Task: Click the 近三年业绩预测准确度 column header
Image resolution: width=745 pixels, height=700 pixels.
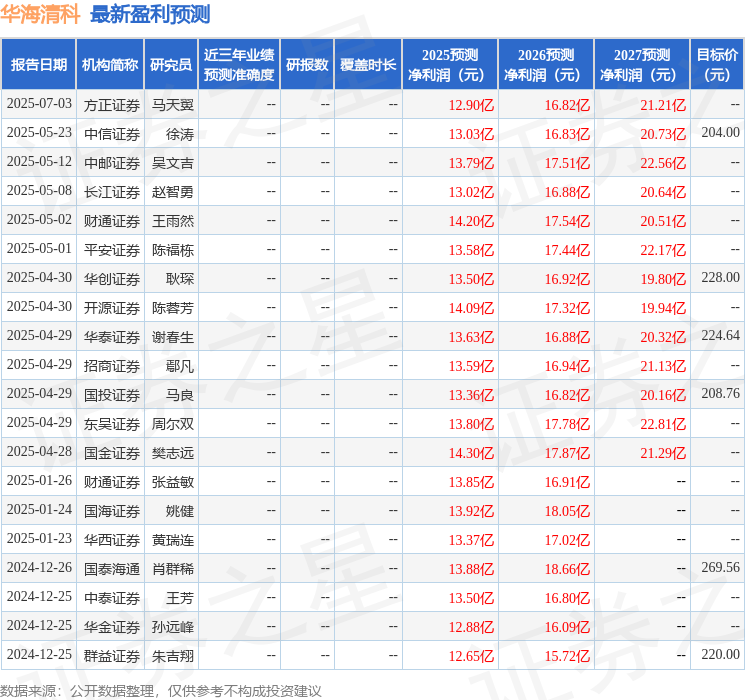Action: click(239, 65)
